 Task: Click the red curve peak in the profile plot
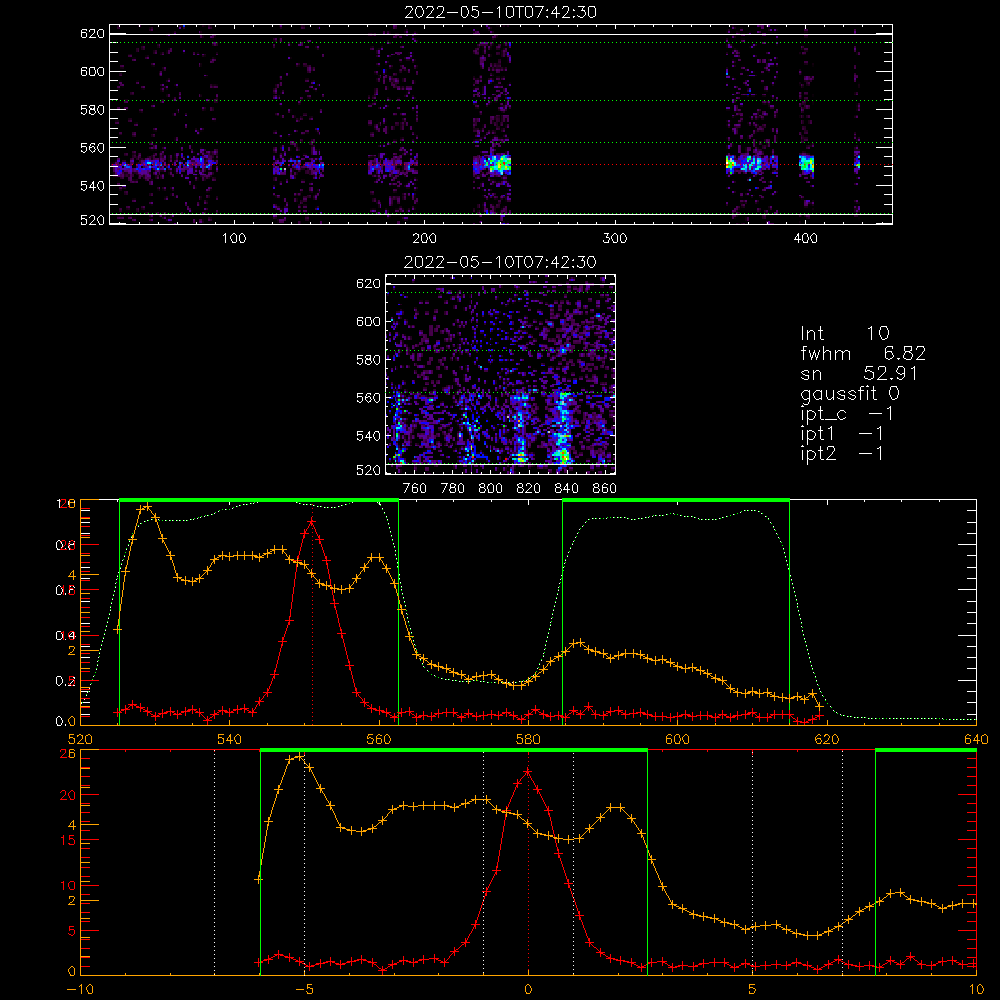point(311,522)
